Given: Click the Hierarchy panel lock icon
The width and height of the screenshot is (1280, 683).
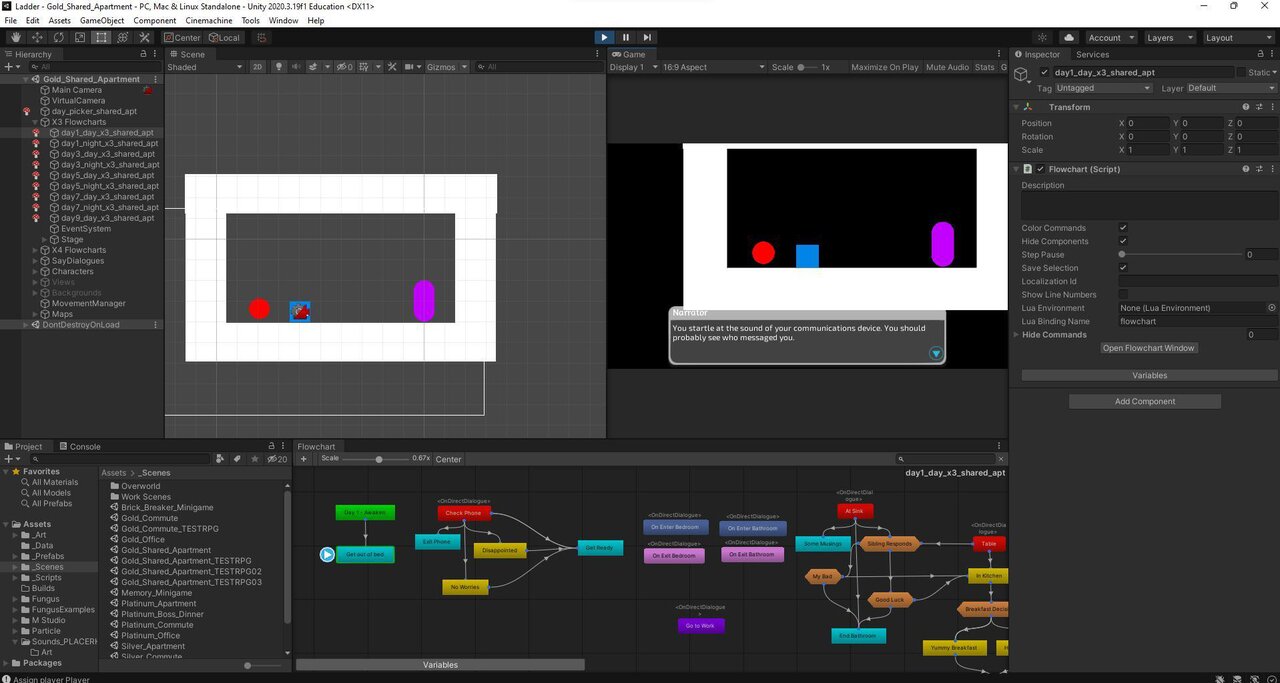Looking at the screenshot, I should tap(143, 54).
